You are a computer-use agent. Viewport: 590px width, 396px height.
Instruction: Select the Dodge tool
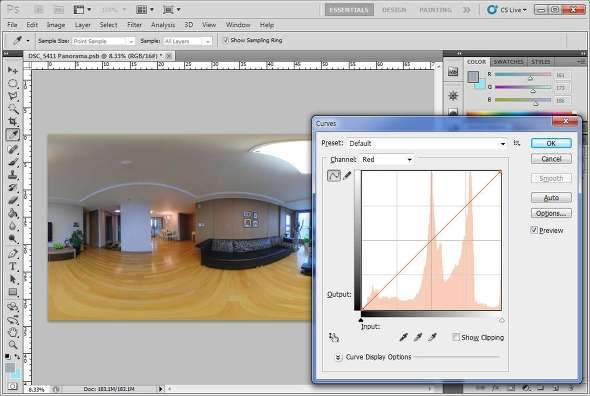click(x=12, y=239)
